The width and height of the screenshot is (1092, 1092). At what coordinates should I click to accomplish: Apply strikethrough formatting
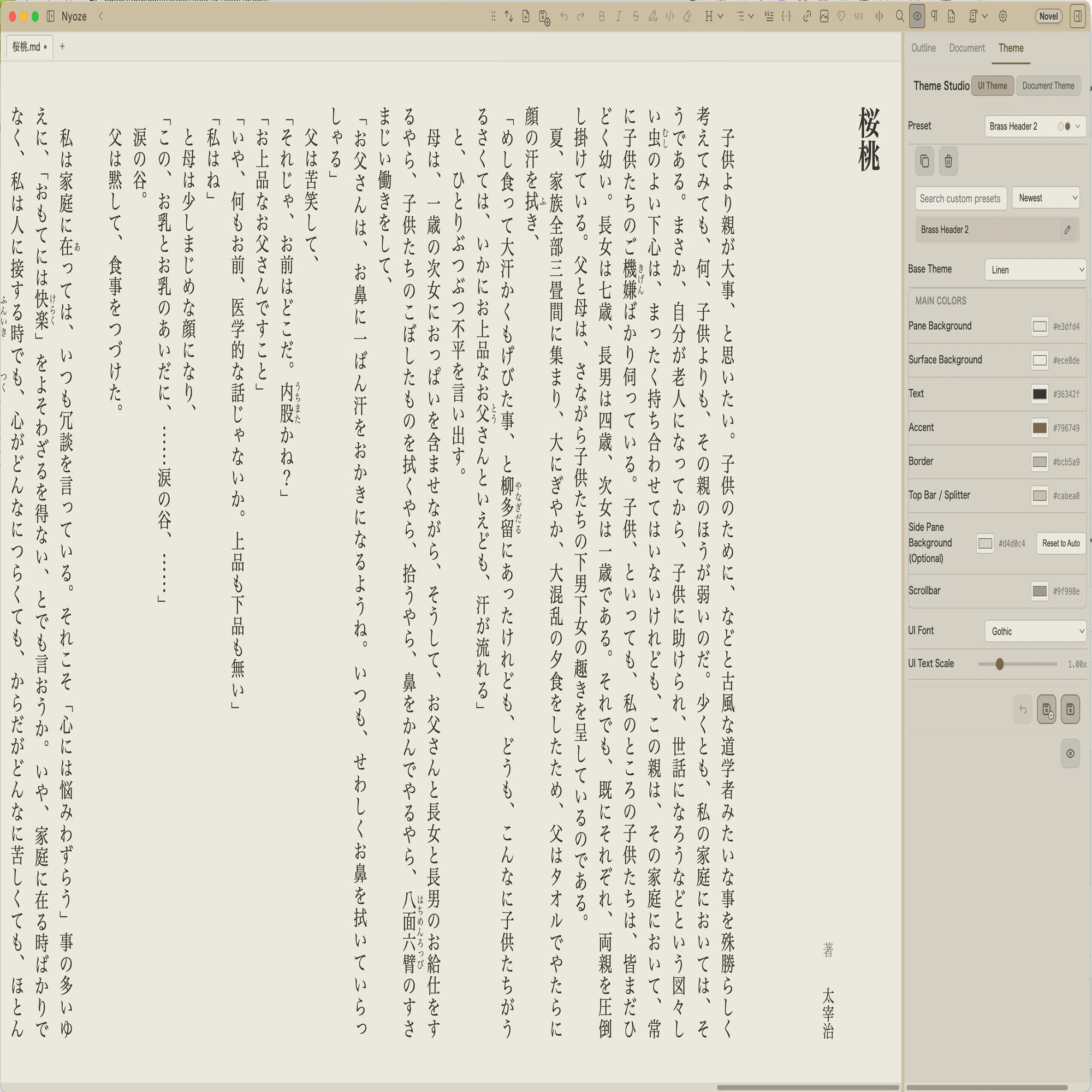pos(636,16)
